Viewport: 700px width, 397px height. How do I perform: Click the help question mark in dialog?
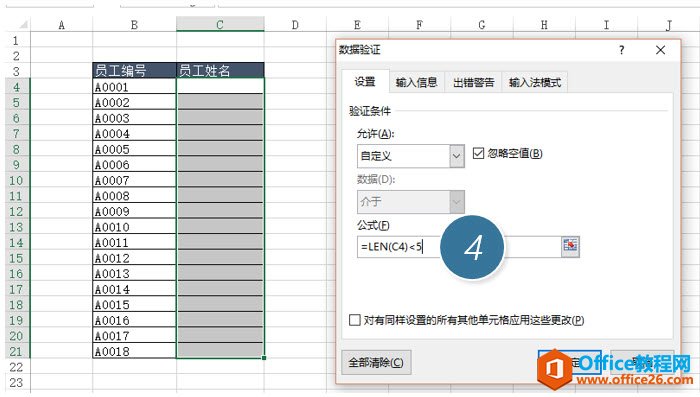621,50
